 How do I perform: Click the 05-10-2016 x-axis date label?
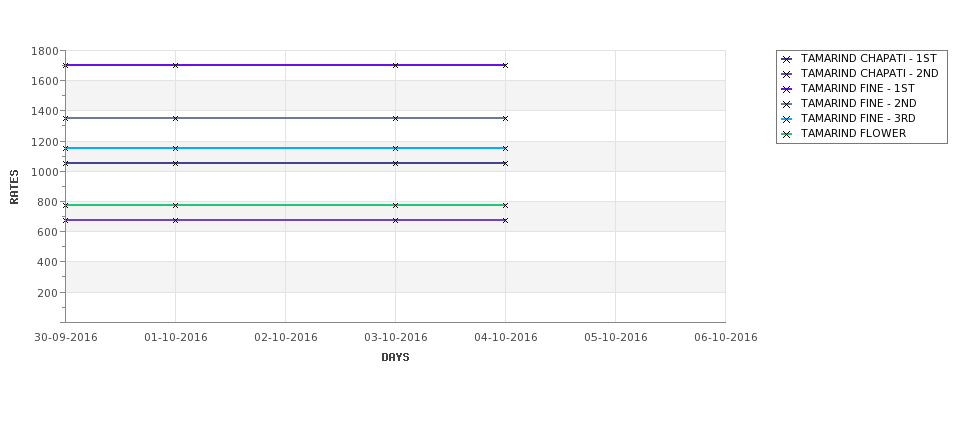click(x=616, y=337)
